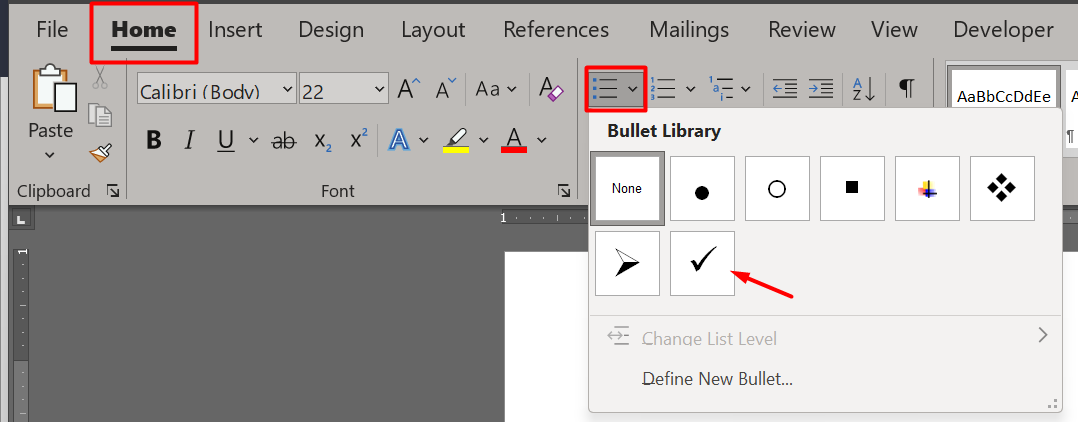Select the colorful cross bullet
This screenshot has height=422, width=1078.
(x=927, y=188)
